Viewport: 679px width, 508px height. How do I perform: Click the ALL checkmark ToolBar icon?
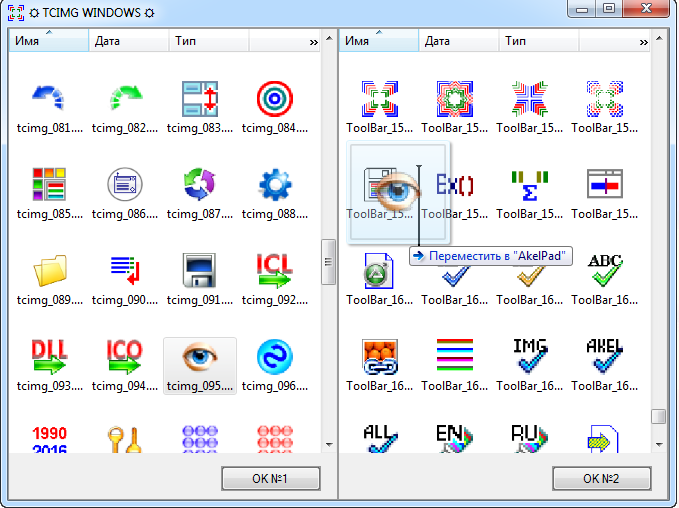379,439
